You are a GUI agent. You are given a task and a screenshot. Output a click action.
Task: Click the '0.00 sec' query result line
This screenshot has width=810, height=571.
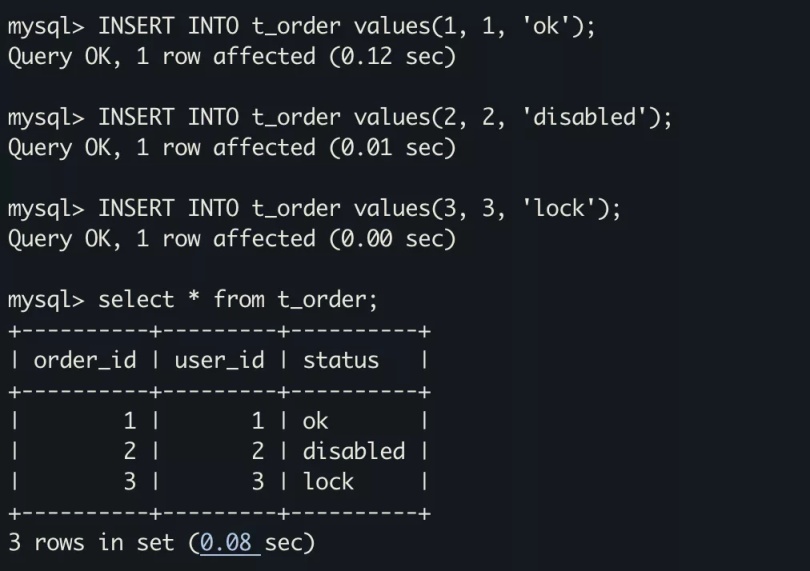click(231, 238)
